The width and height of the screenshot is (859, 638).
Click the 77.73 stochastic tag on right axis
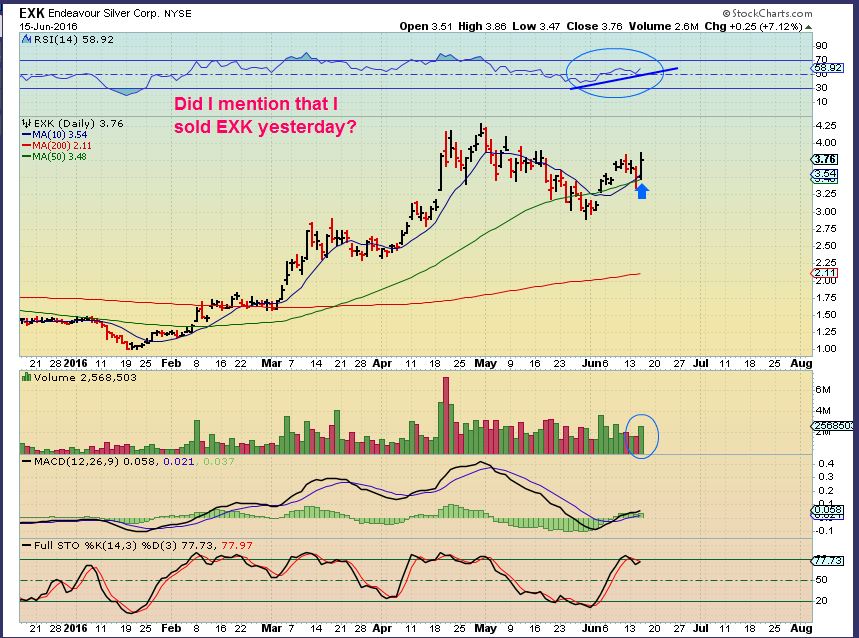click(x=827, y=560)
